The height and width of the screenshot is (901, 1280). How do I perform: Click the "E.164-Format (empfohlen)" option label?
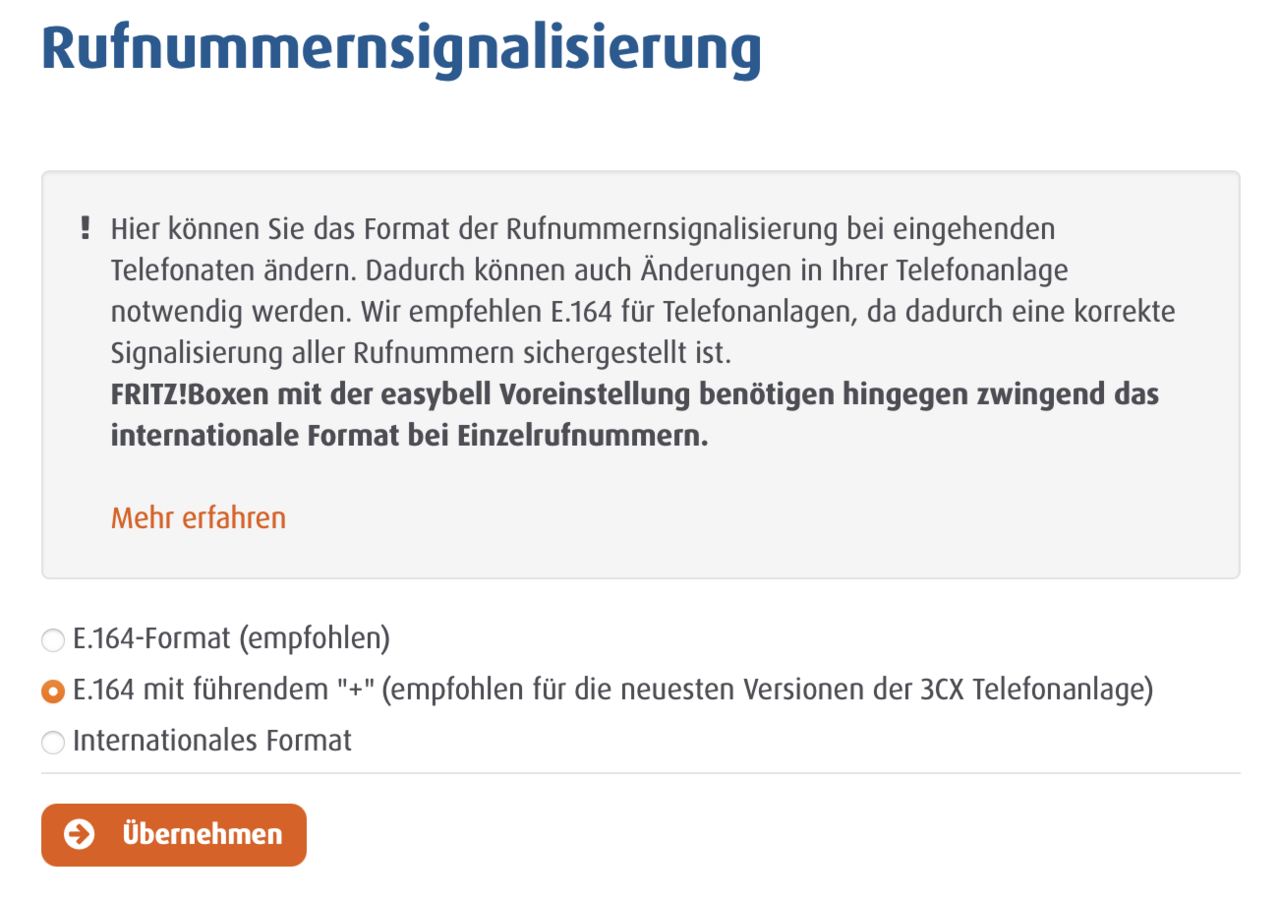(230, 638)
